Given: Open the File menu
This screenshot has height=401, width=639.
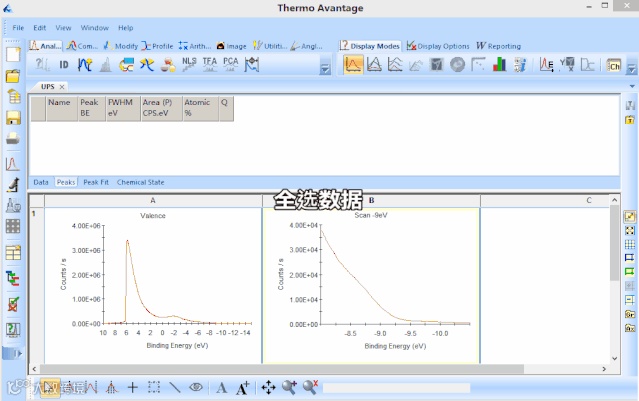Looking at the screenshot, I should 18,28.
